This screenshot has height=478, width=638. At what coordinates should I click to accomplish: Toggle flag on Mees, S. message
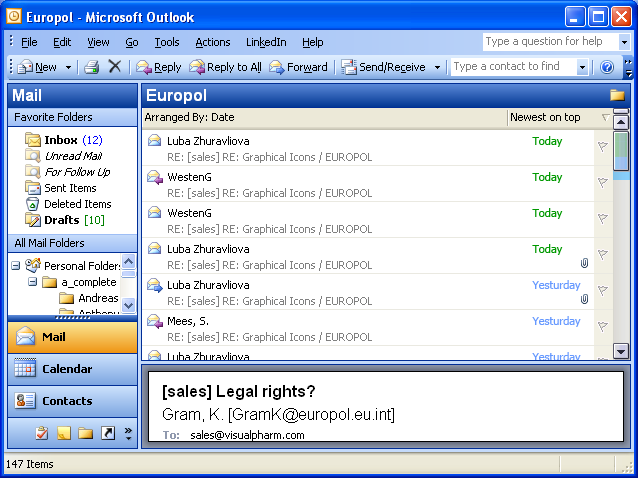tap(603, 326)
